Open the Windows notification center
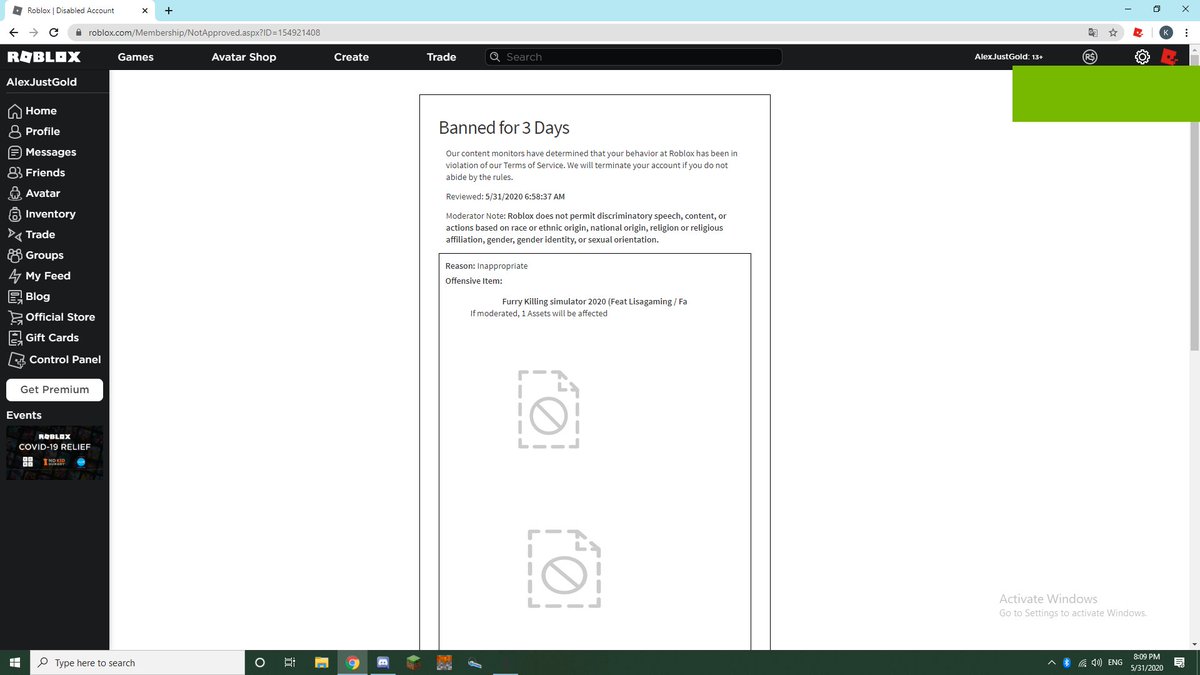Image resolution: width=1200 pixels, height=675 pixels. click(1181, 662)
